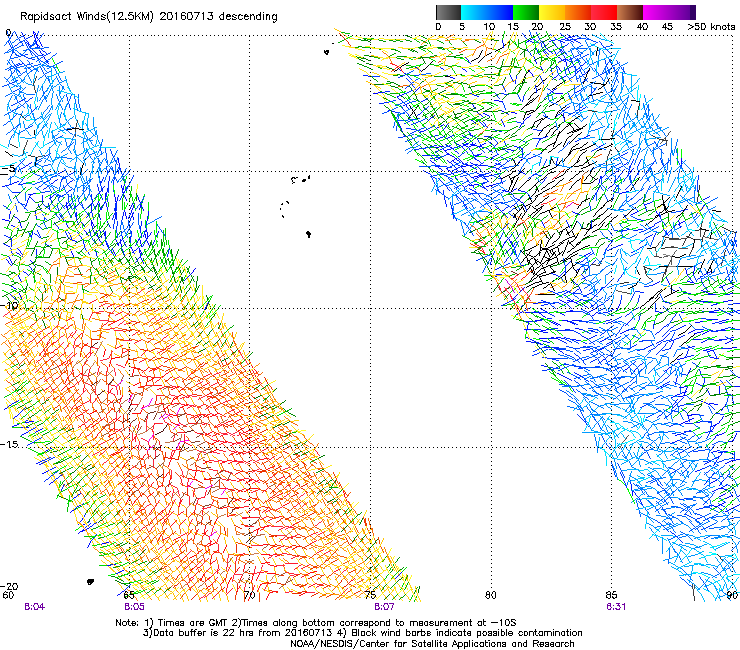Click the purple '8:31' time label
Screen dimensions: 740x650
click(x=616, y=607)
